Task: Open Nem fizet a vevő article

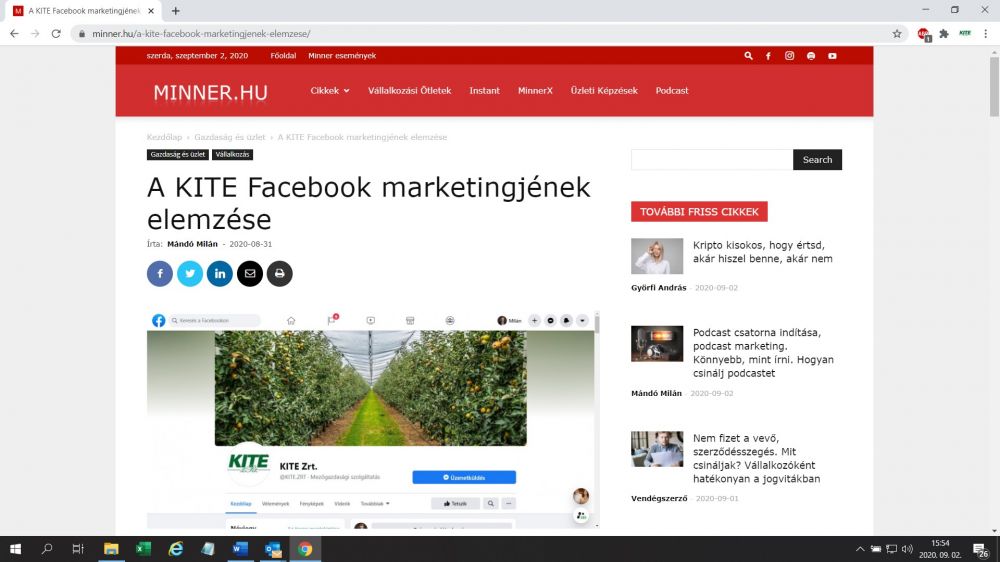Action: [756, 459]
